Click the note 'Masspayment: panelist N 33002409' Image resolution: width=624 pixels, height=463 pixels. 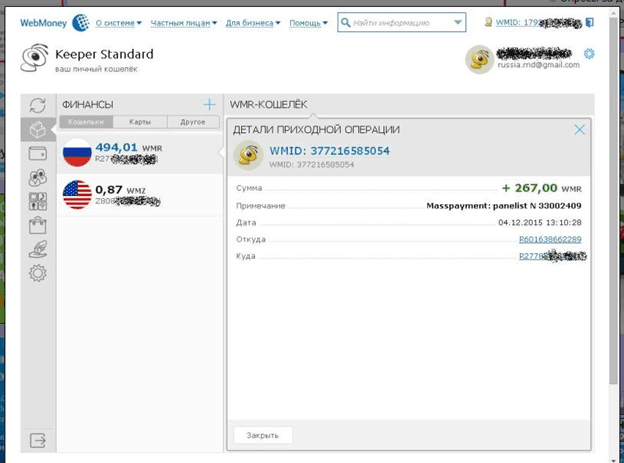pyautogui.click(x=504, y=206)
